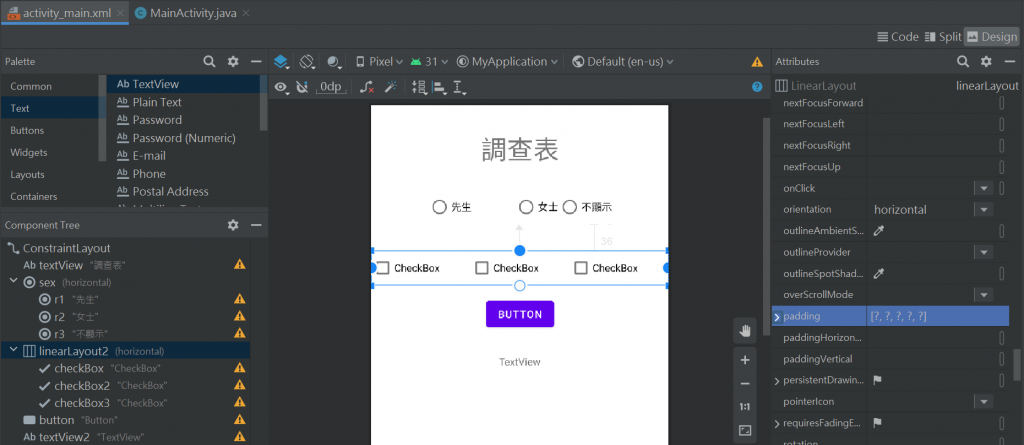Zoom in with the plus button

point(745,360)
